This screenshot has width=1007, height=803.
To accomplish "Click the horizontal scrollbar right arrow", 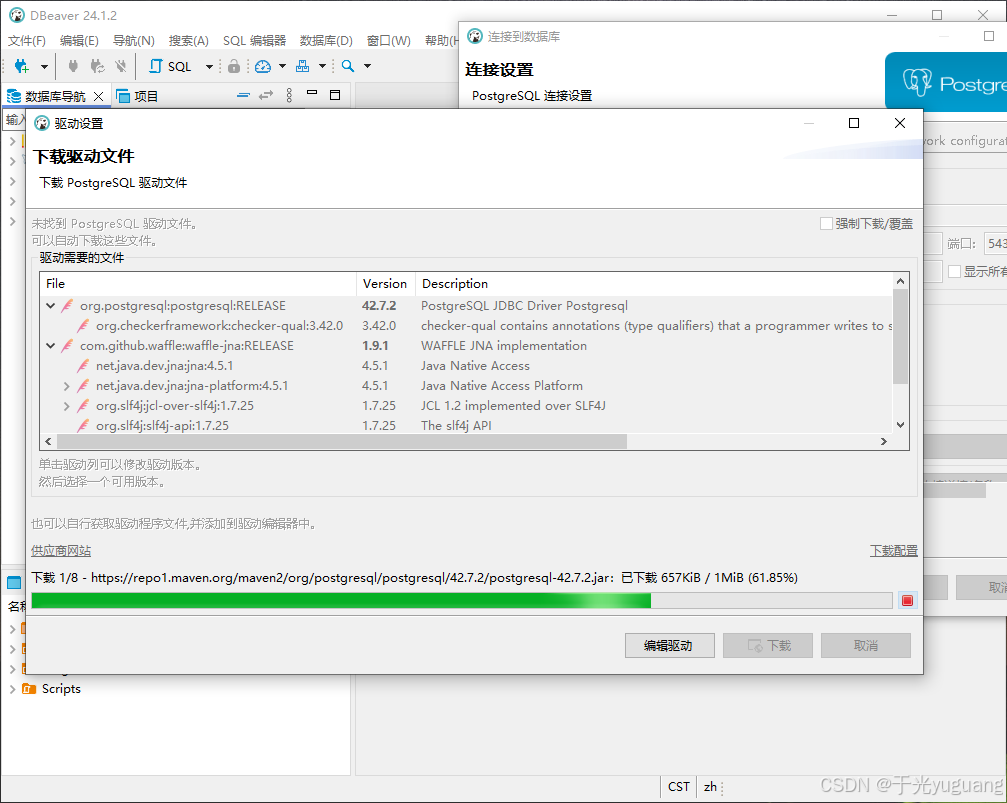I will click(x=884, y=441).
